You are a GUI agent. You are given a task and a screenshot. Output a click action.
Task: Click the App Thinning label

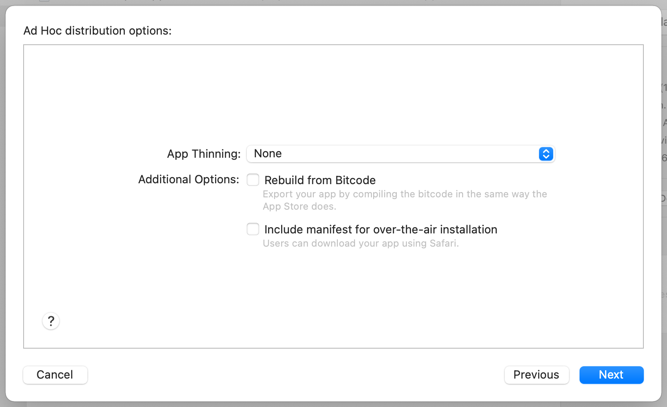click(204, 154)
